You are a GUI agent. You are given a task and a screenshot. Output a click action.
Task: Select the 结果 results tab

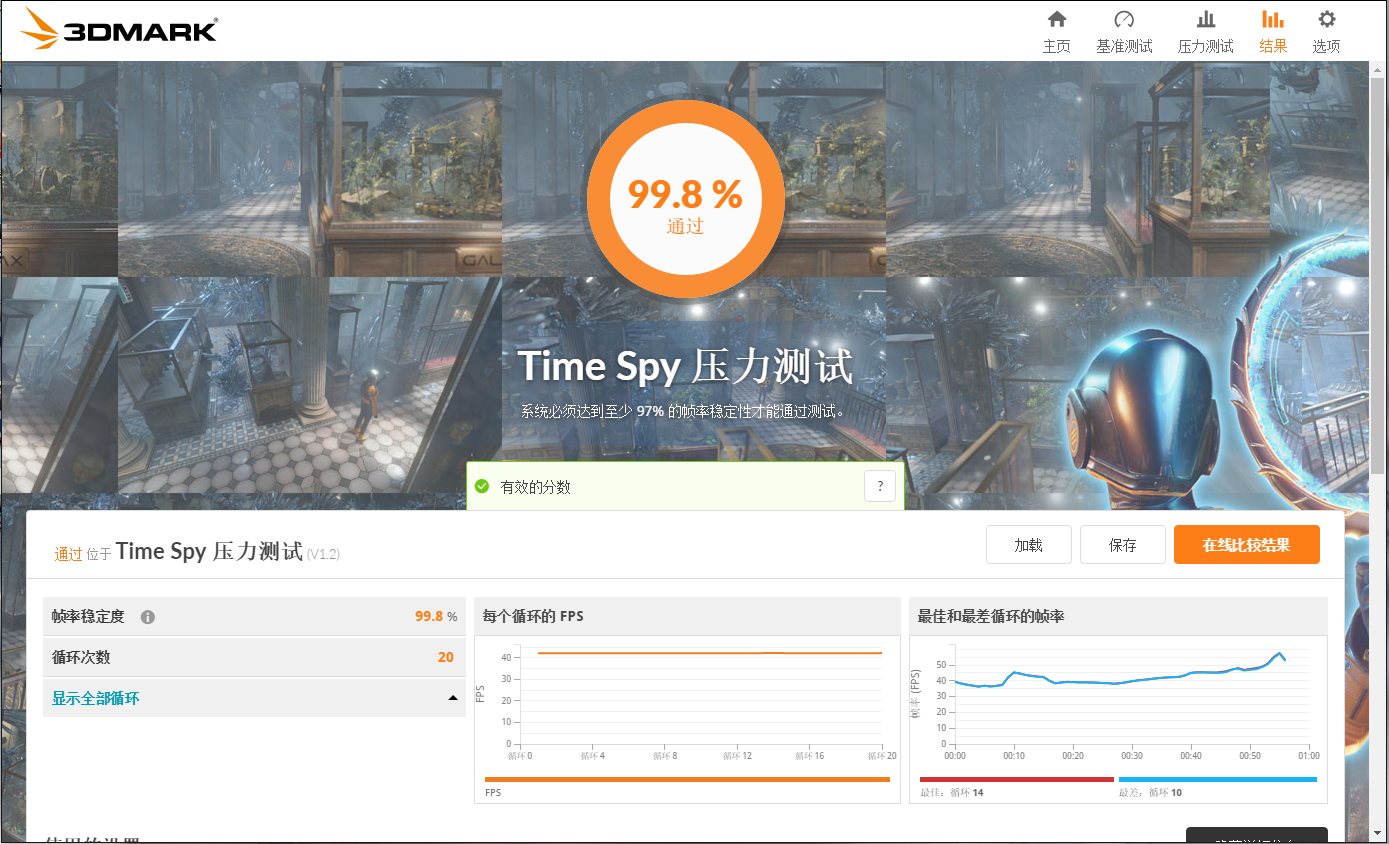[x=1273, y=31]
